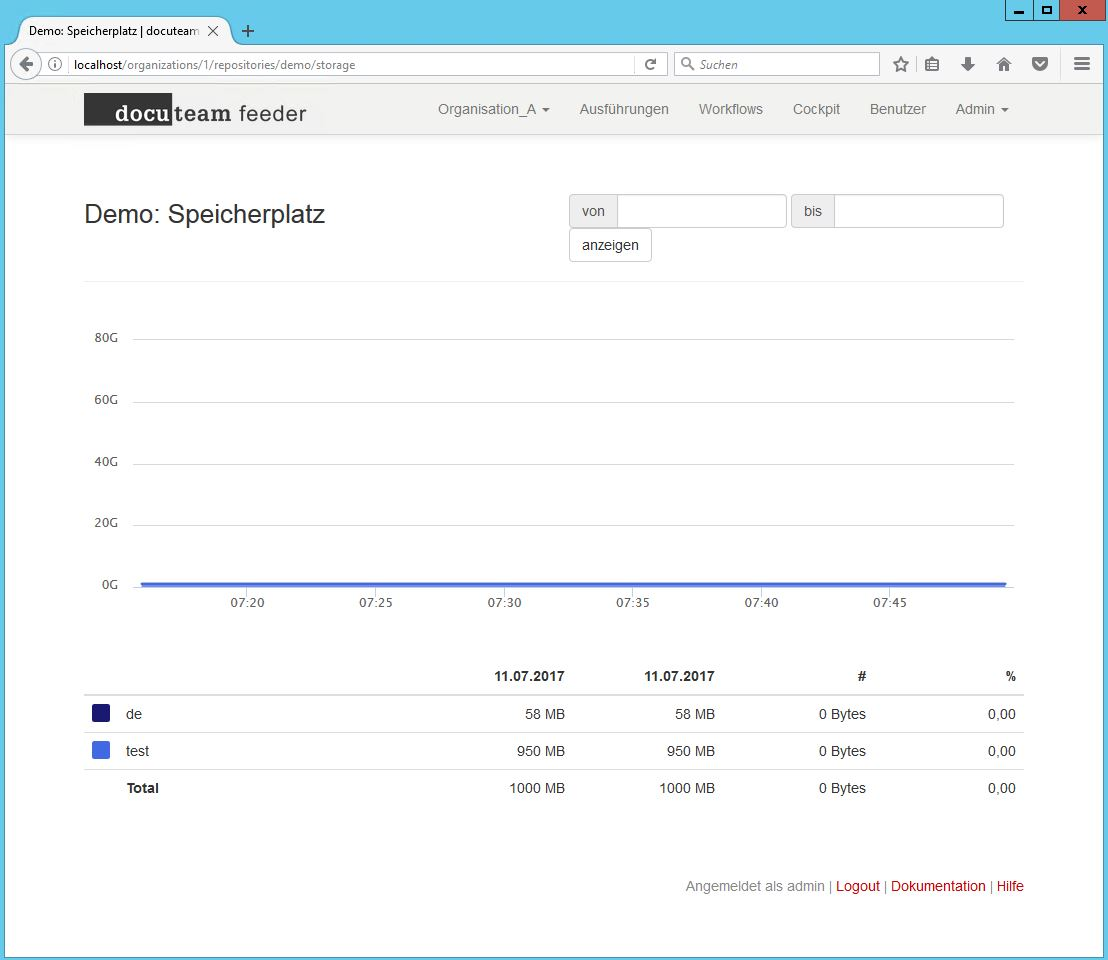Screen dimensions: 1108x960
Task: Click the dark blue 'de' color swatch
Action: pyautogui.click(x=101, y=713)
